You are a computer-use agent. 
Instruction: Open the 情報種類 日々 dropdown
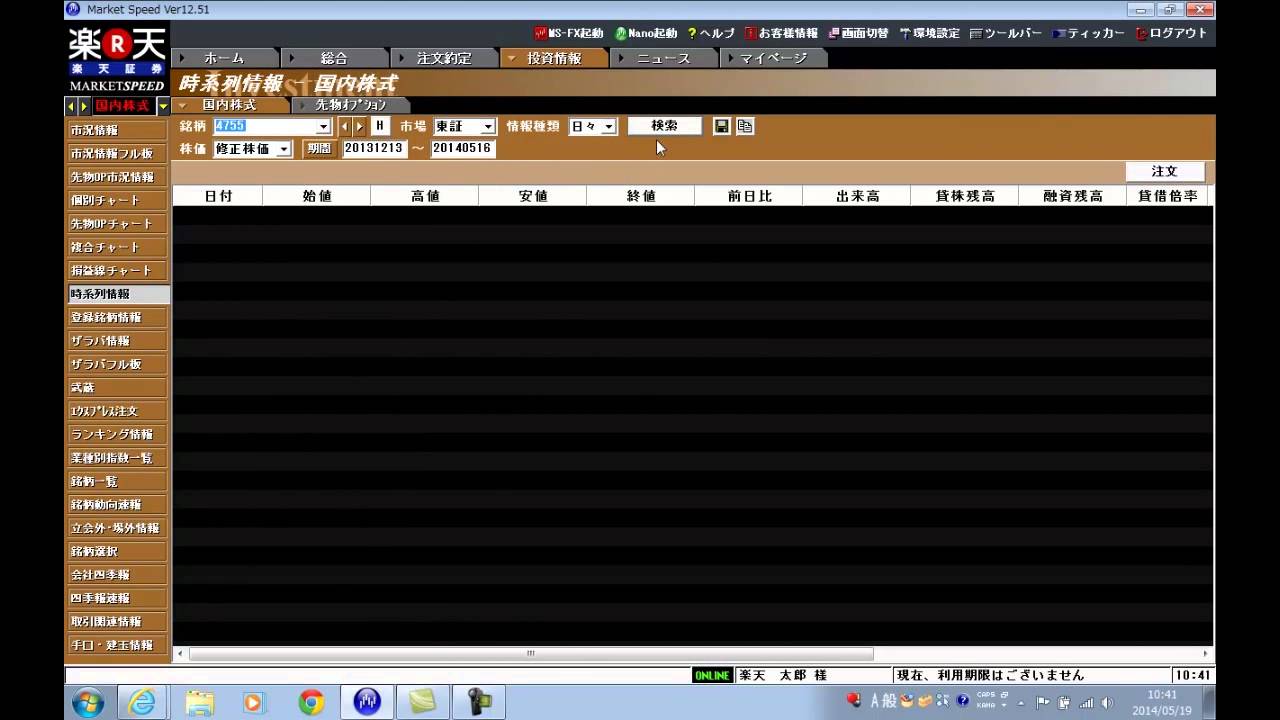click(x=609, y=127)
